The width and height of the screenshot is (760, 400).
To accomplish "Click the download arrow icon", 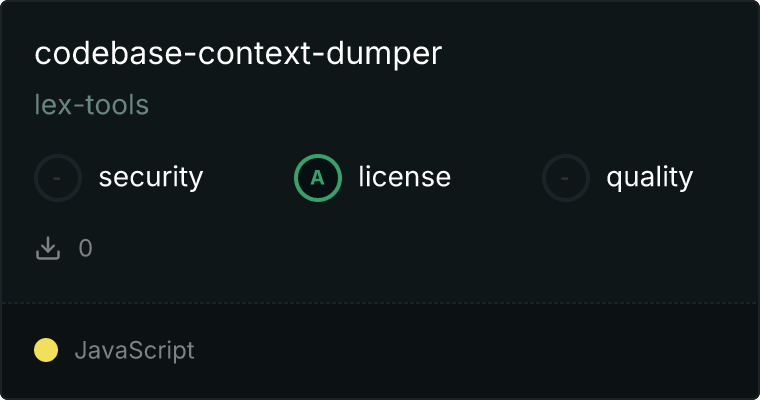I will [48, 248].
